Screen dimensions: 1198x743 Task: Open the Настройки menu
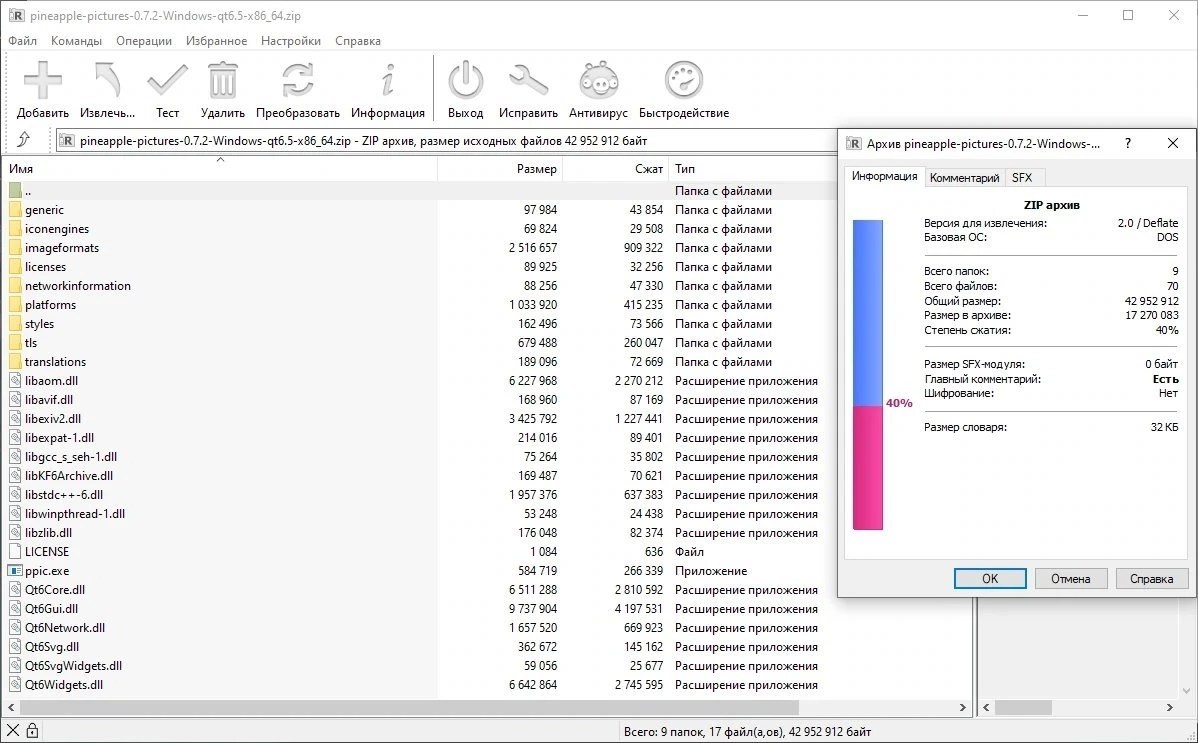tap(291, 41)
